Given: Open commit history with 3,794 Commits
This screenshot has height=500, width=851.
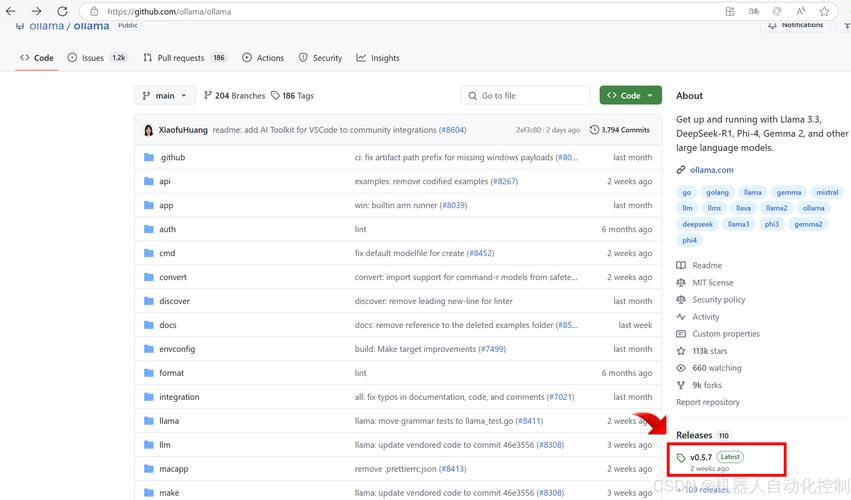Looking at the screenshot, I should click(x=619, y=130).
